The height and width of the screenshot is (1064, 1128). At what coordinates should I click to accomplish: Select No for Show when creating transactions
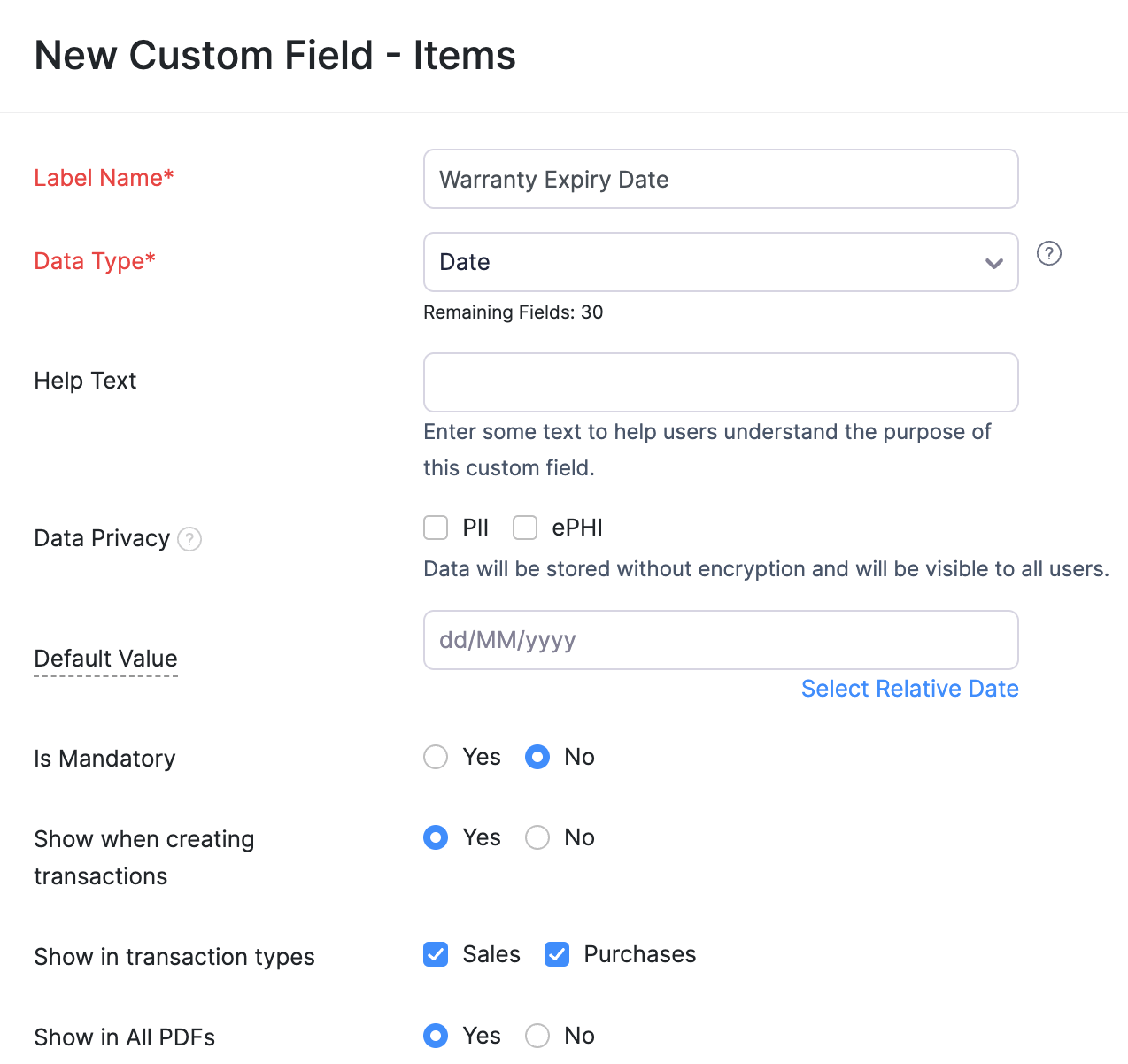(x=537, y=837)
